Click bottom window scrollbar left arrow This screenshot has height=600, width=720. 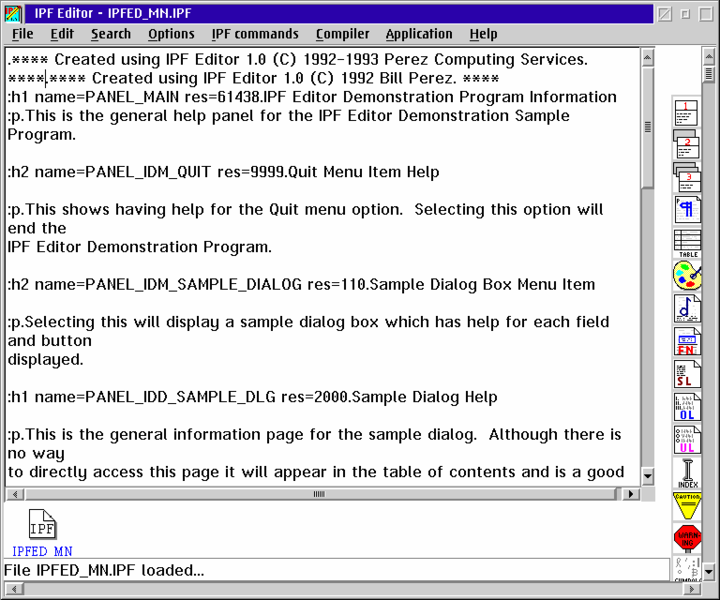pyautogui.click(x=14, y=589)
